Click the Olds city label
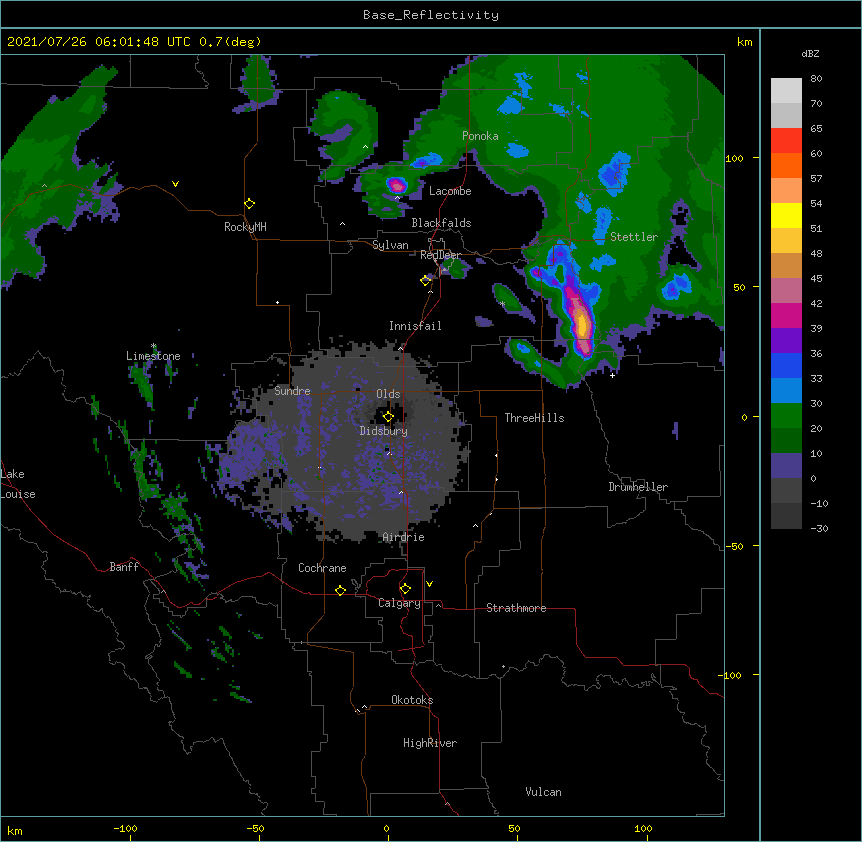862x842 pixels. click(388, 394)
